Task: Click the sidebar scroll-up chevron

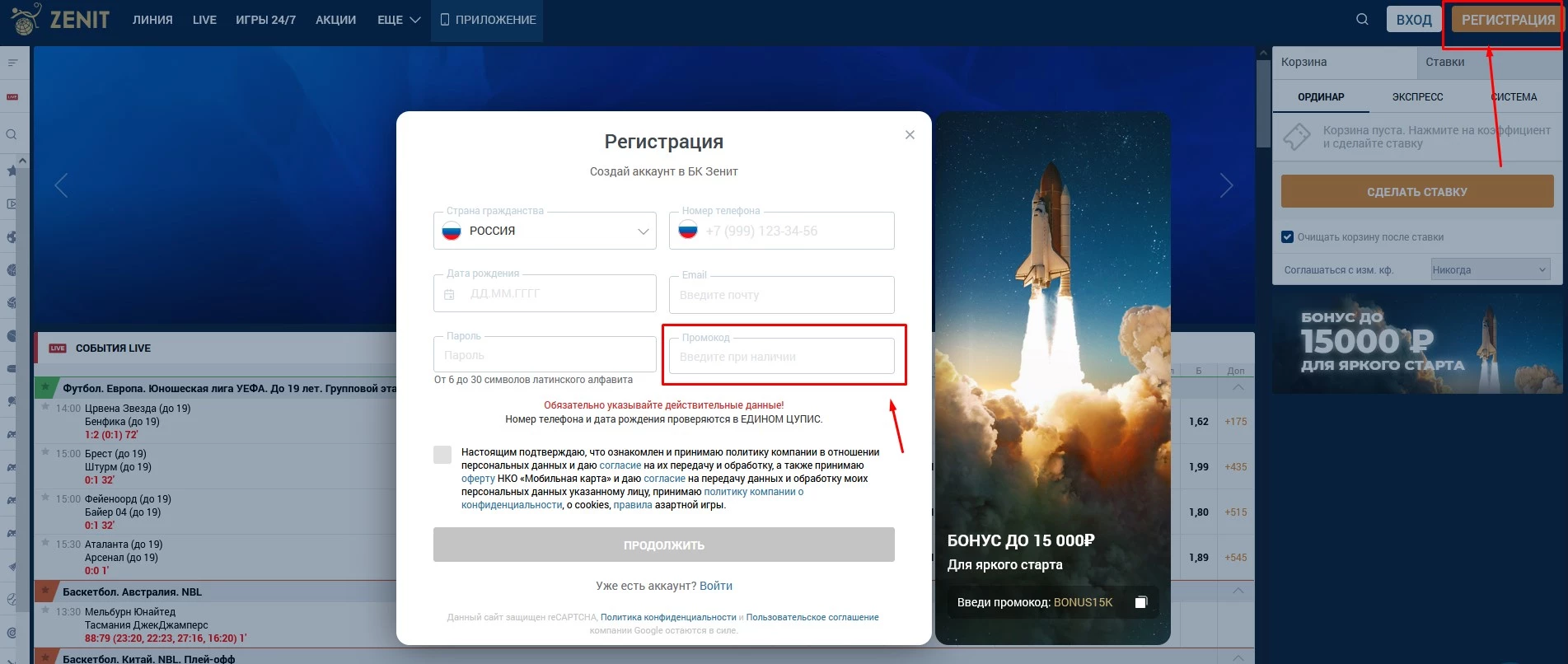Action: point(22,161)
